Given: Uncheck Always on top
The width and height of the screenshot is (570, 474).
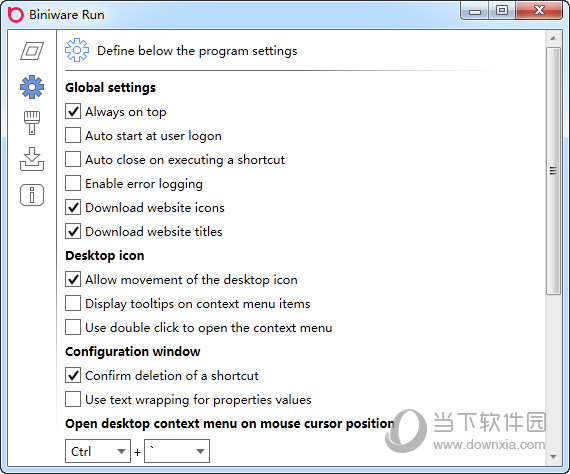Looking at the screenshot, I should click(x=73, y=112).
